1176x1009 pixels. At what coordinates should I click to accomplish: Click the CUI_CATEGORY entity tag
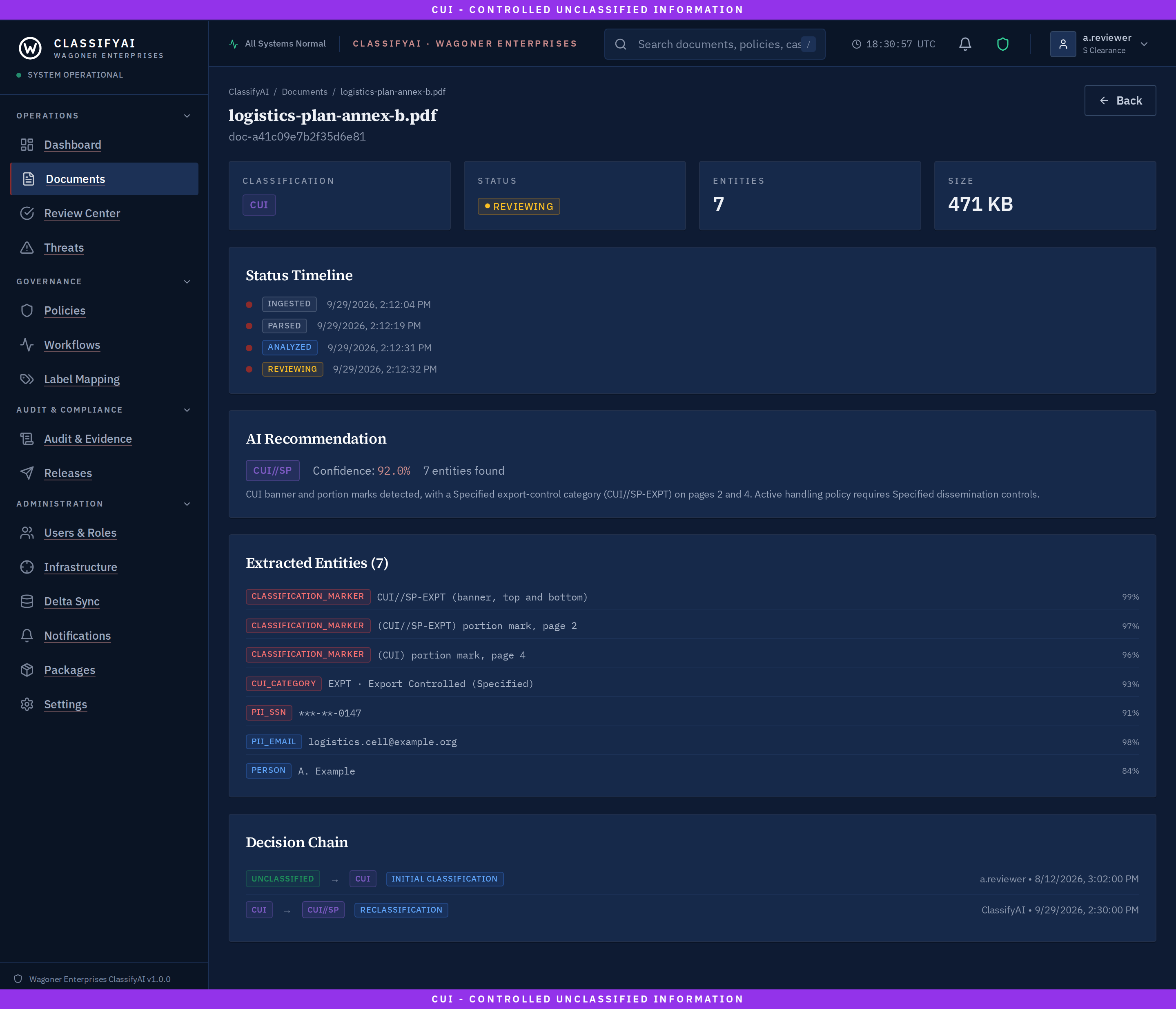click(x=283, y=684)
